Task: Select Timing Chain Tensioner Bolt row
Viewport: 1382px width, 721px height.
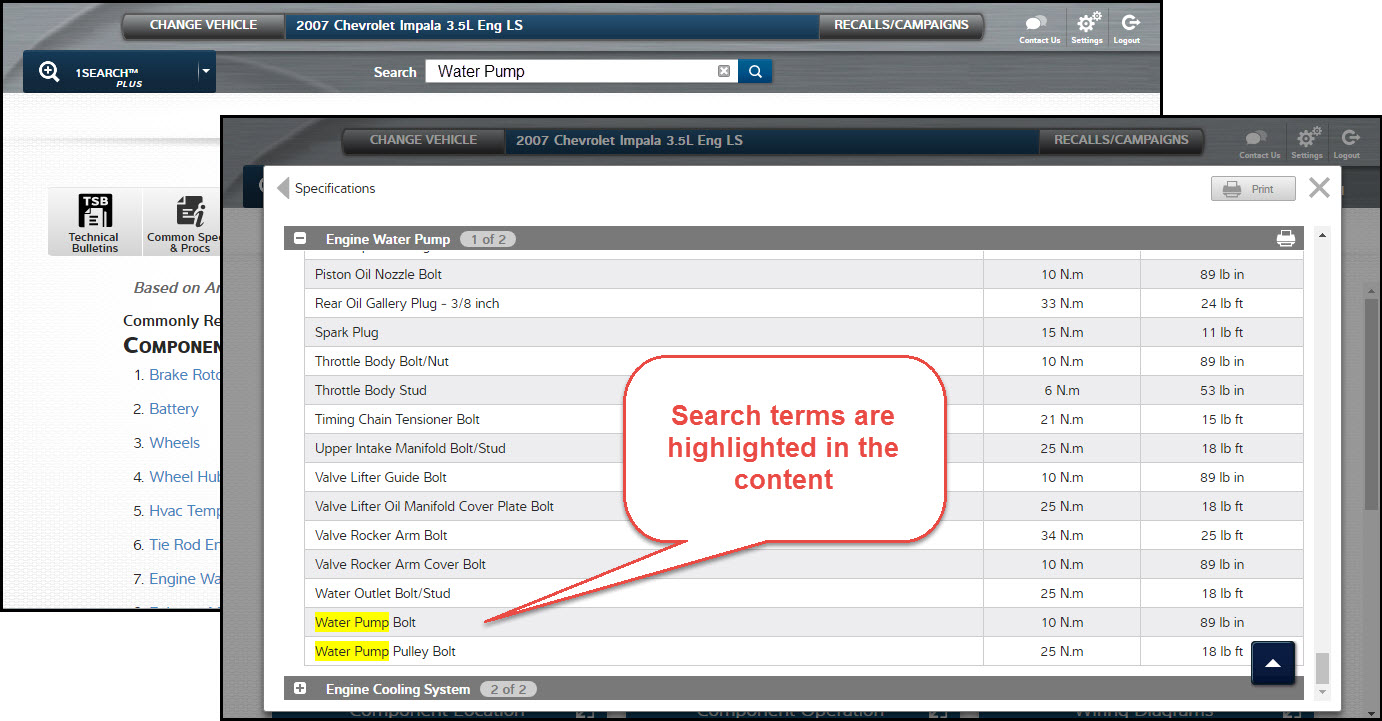Action: (x=803, y=419)
